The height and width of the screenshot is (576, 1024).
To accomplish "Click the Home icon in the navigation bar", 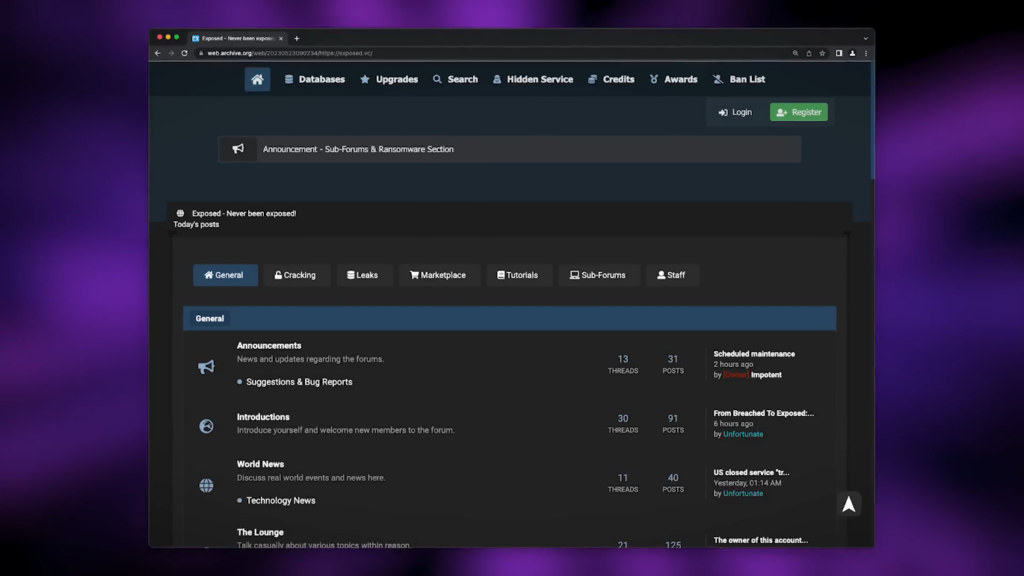I will [257, 79].
